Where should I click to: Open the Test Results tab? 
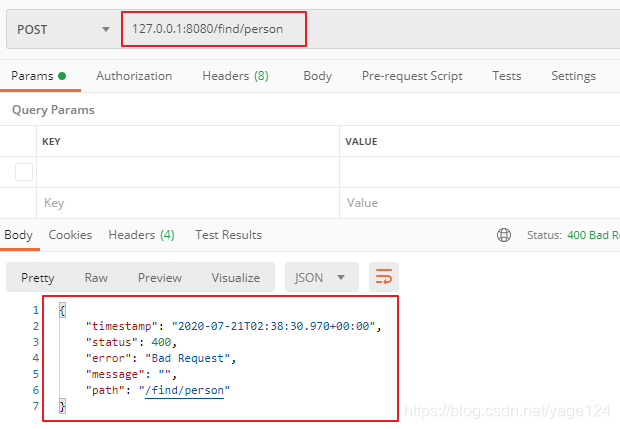(228, 235)
